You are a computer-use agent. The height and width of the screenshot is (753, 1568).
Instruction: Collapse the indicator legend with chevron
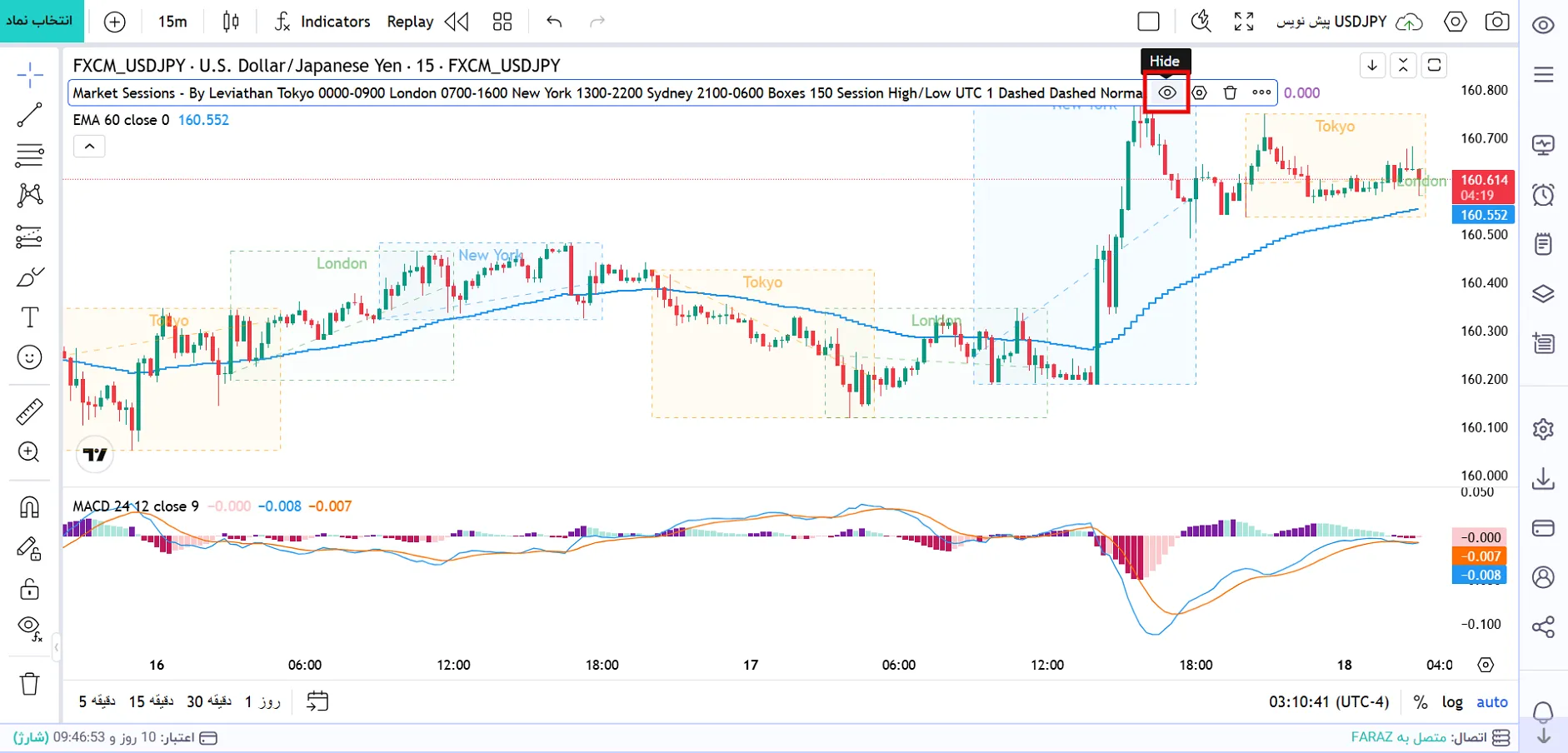pos(89,147)
